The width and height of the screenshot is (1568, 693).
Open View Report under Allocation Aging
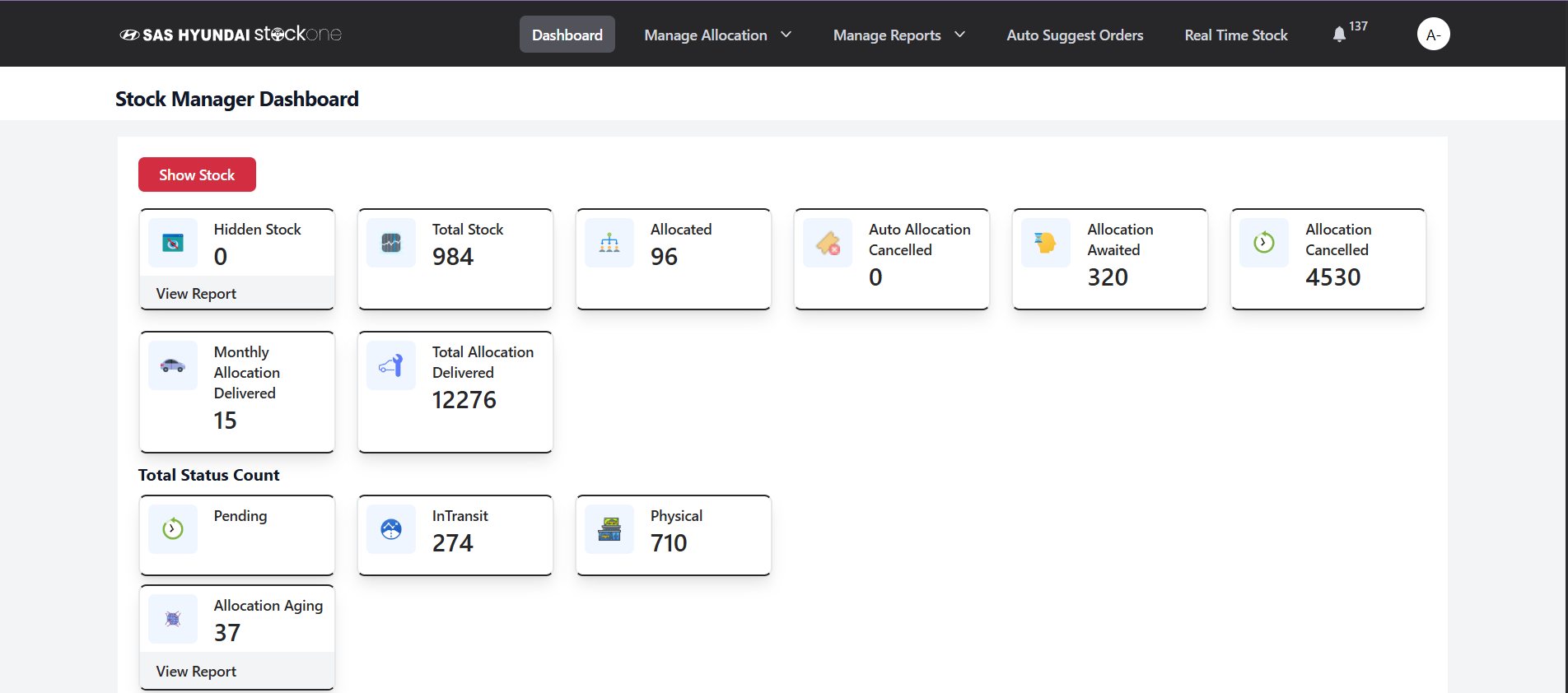(x=196, y=672)
